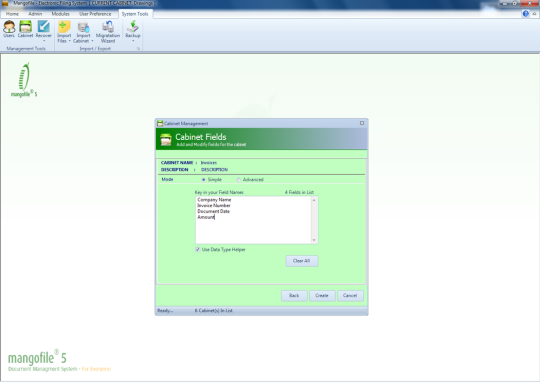The height and width of the screenshot is (382, 540).
Task: Open the help question-mark icon
Action: click(525, 14)
